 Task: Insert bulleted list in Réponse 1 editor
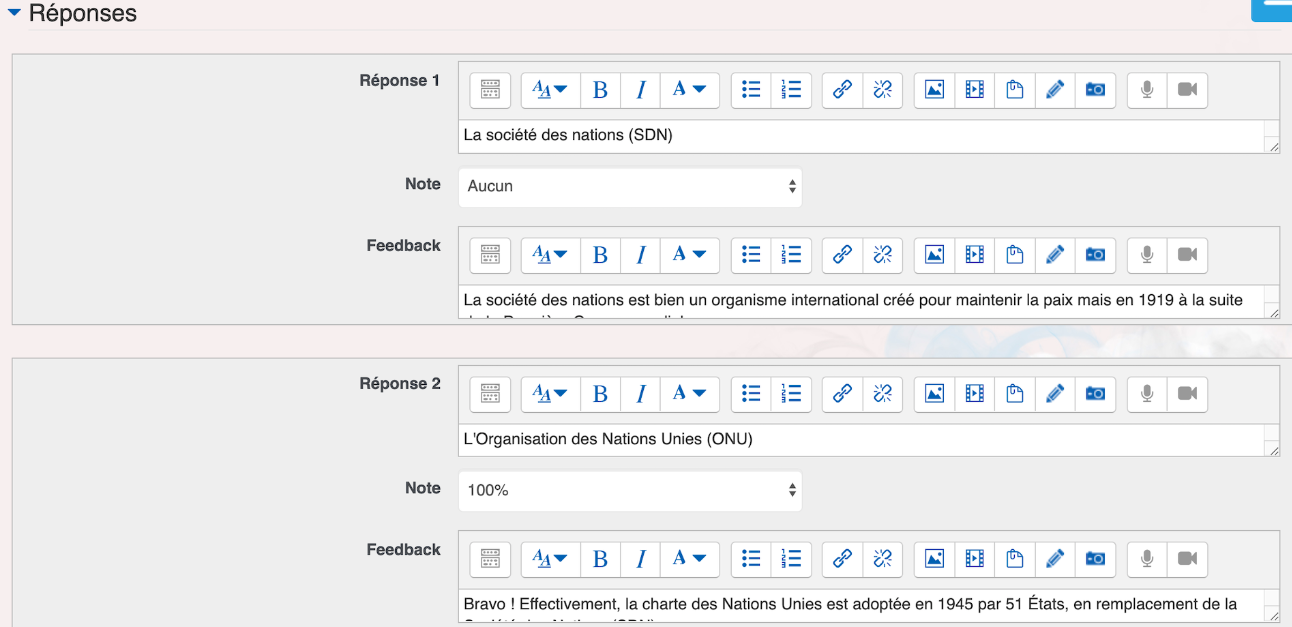752,90
